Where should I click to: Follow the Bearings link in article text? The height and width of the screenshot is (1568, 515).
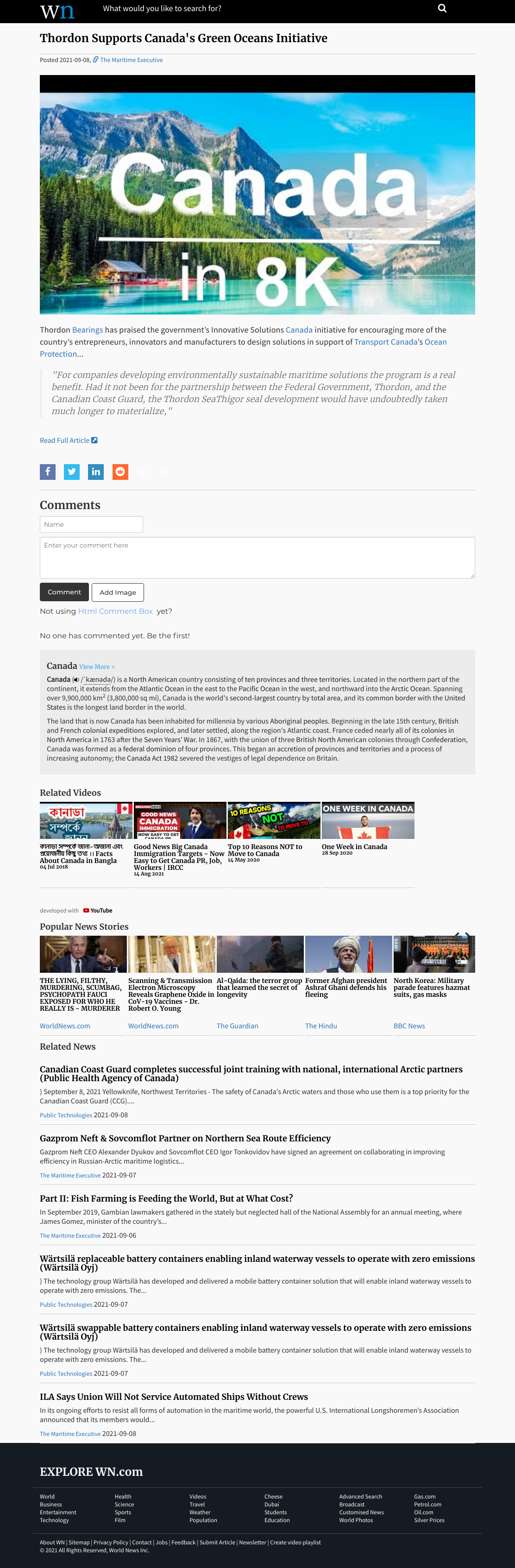point(87,330)
